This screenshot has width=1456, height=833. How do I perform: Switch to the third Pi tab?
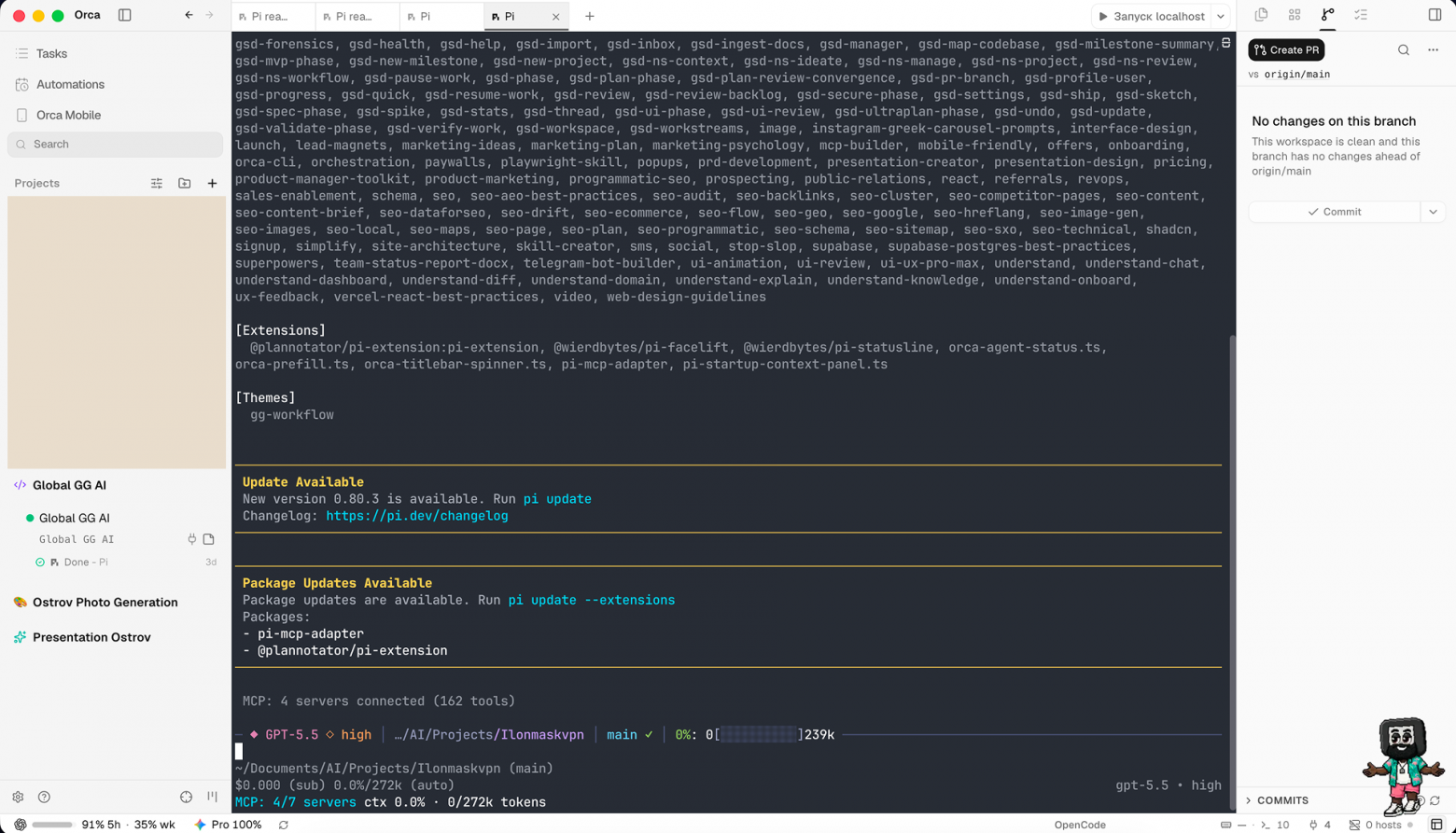(442, 16)
